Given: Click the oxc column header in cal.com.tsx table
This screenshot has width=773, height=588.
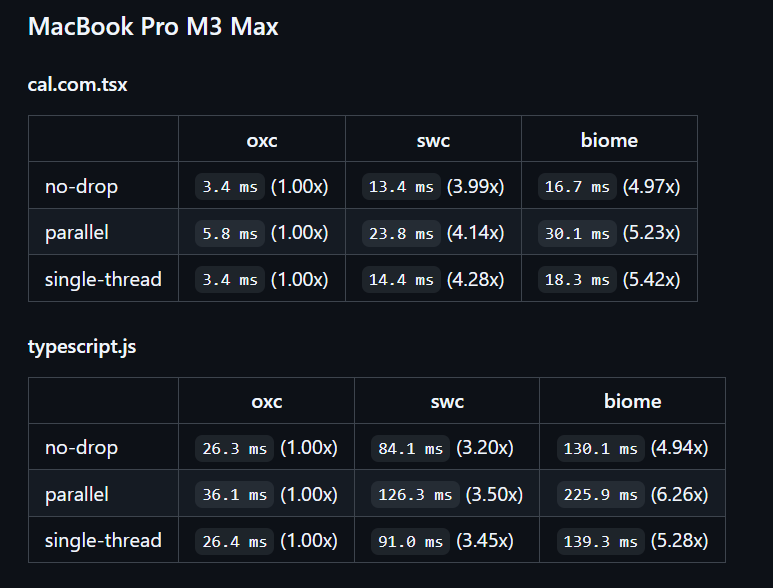Looking at the screenshot, I should 262,140.
